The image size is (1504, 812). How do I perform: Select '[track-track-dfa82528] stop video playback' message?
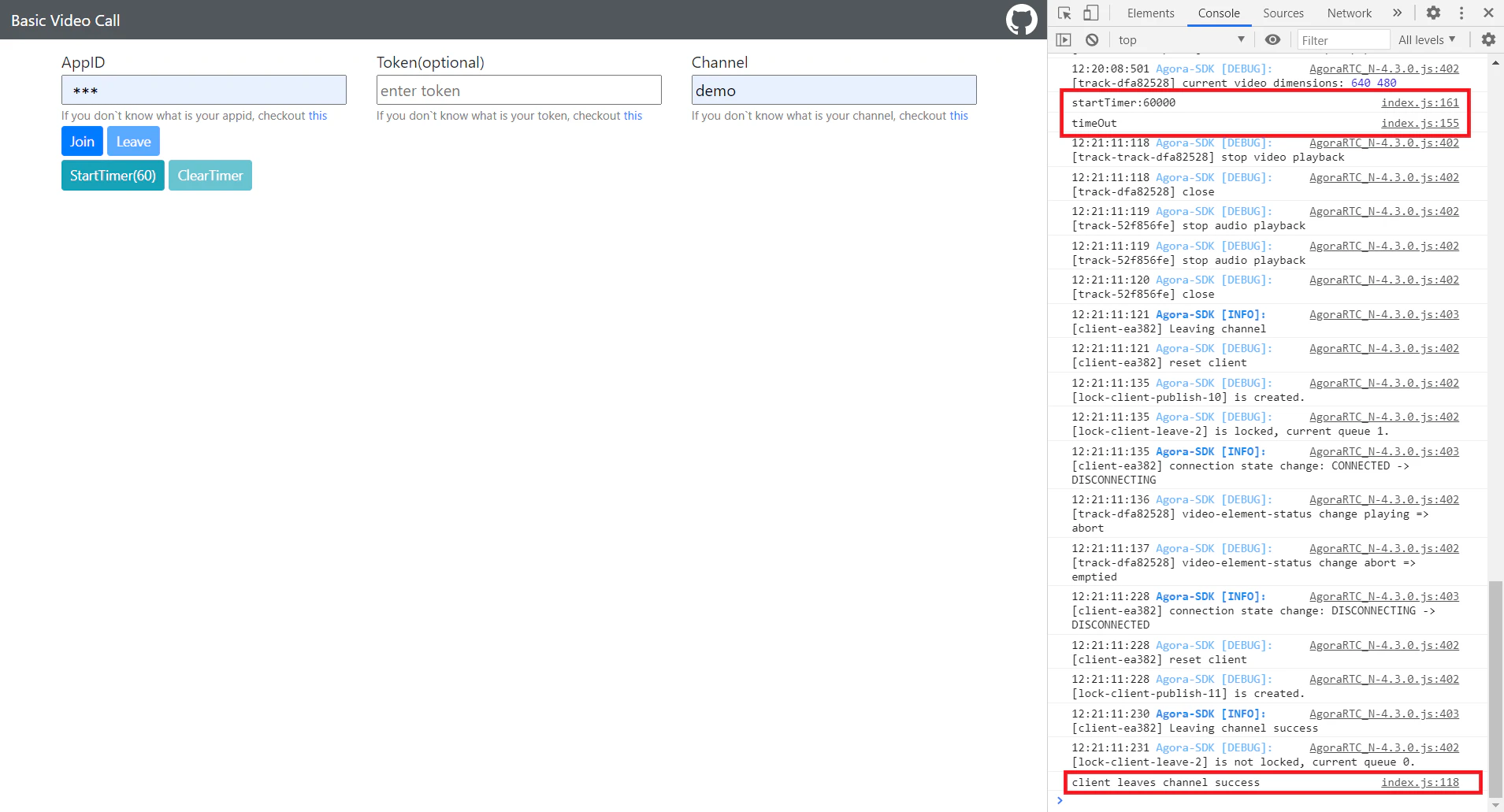[x=1208, y=157]
